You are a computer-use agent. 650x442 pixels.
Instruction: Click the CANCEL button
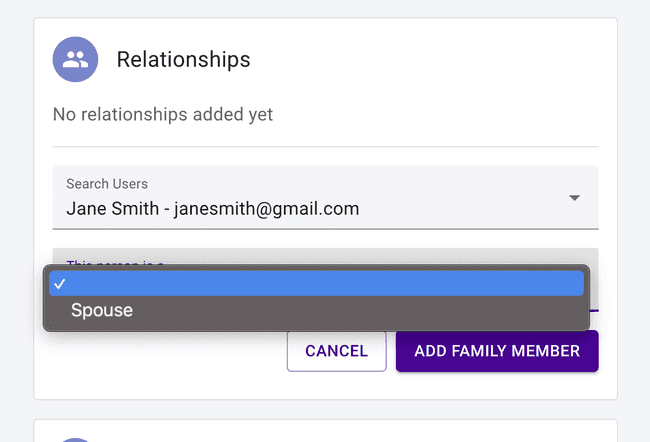pyautogui.click(x=336, y=351)
